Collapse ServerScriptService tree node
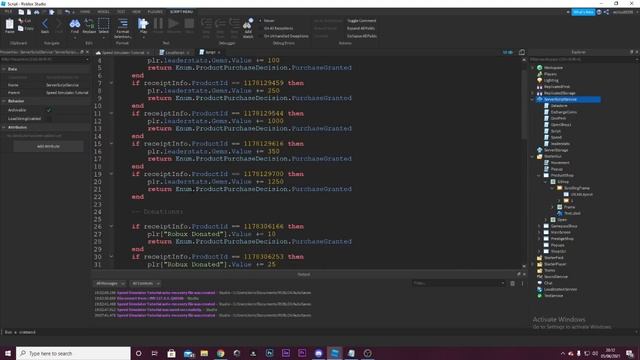This screenshot has height=360, width=640. pyautogui.click(x=533, y=99)
